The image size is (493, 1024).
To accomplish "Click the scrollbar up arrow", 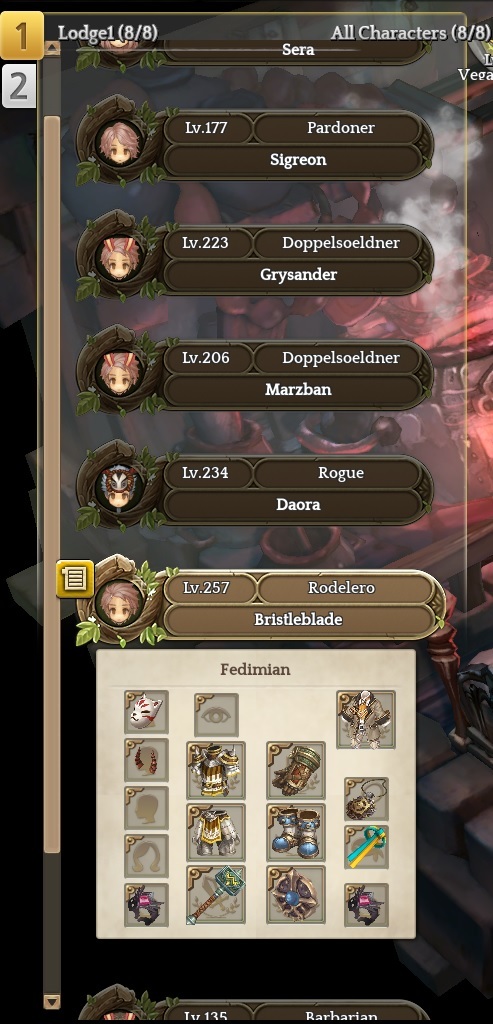I will [52, 48].
